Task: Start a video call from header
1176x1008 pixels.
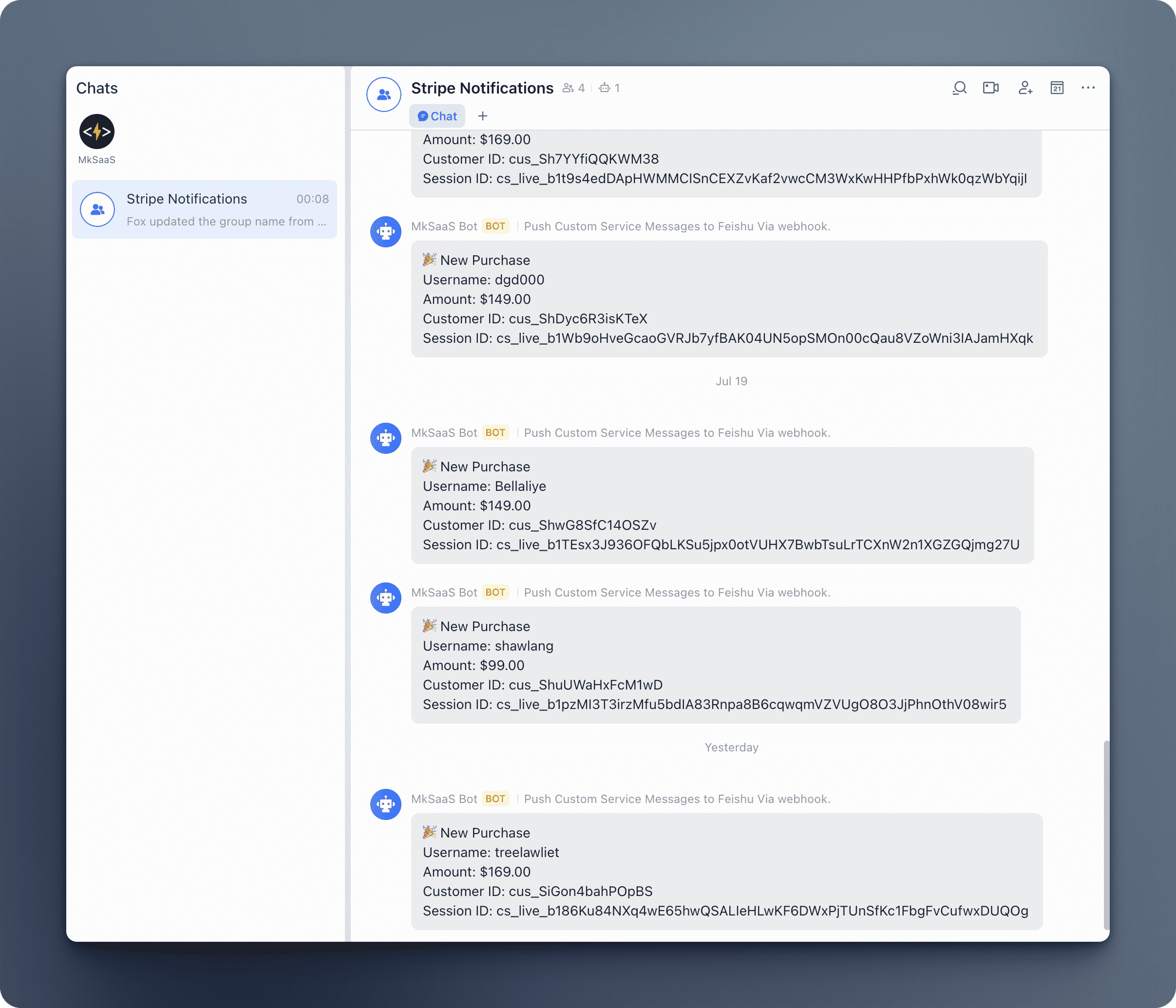Action: click(x=991, y=88)
